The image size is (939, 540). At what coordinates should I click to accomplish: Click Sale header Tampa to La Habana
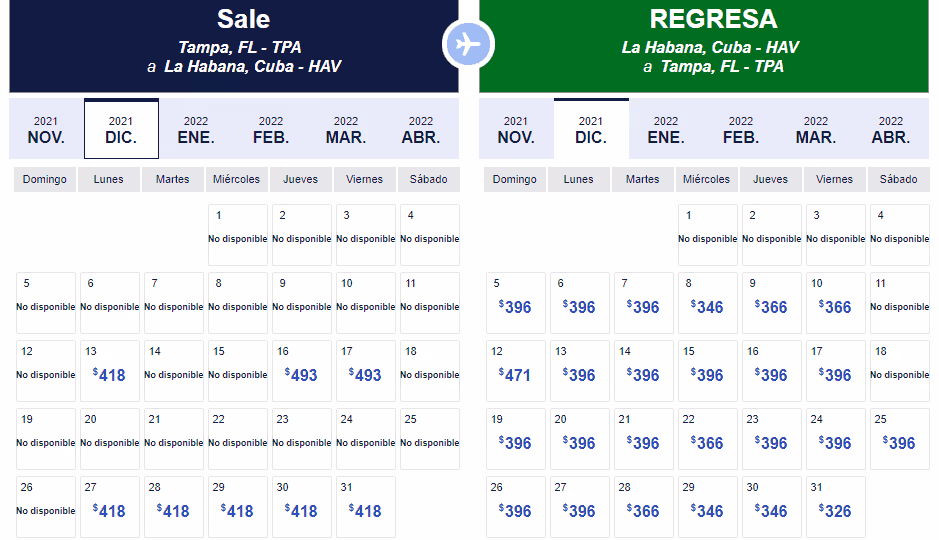[x=234, y=46]
